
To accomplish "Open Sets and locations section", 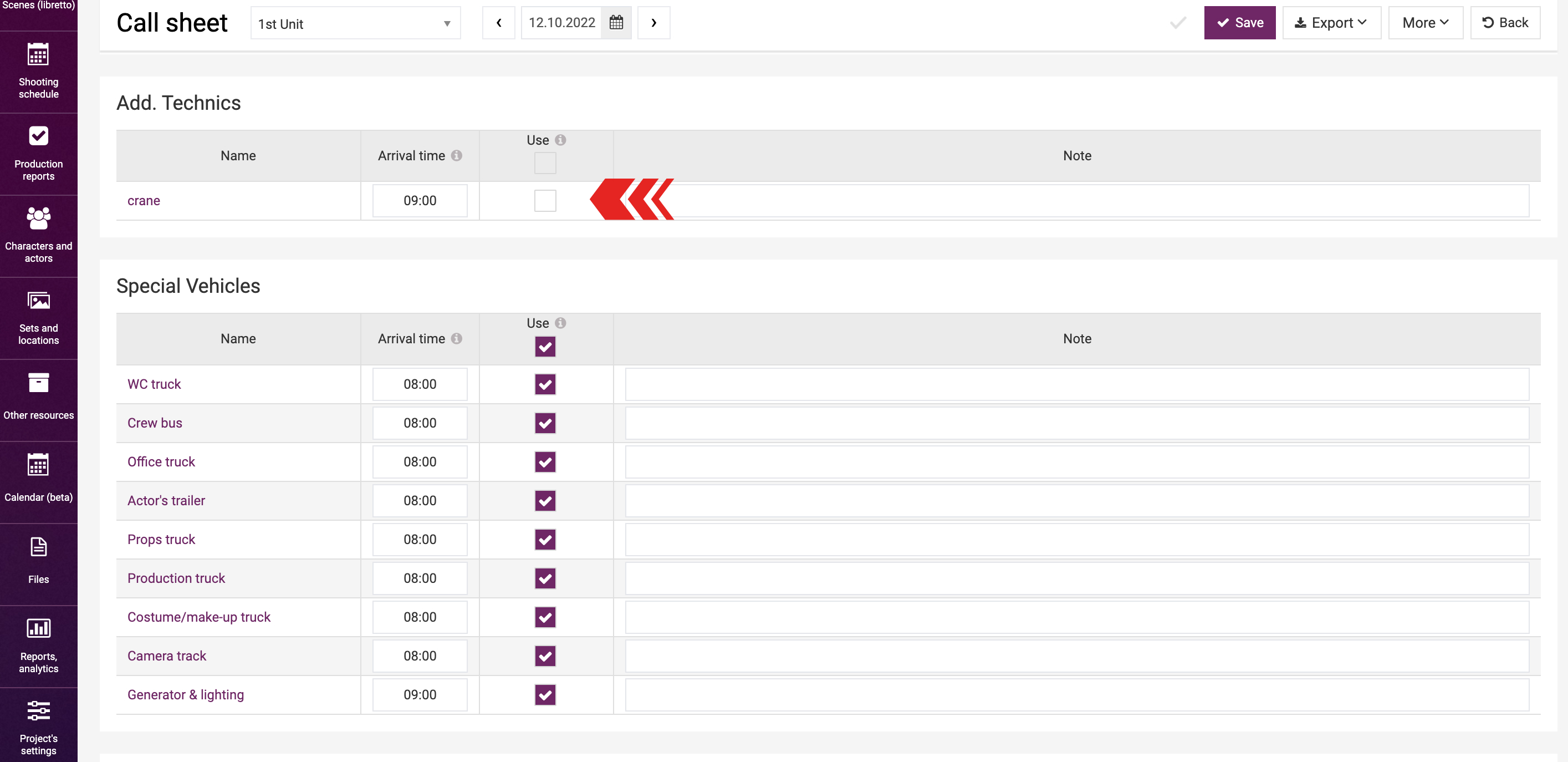I will tap(38, 318).
